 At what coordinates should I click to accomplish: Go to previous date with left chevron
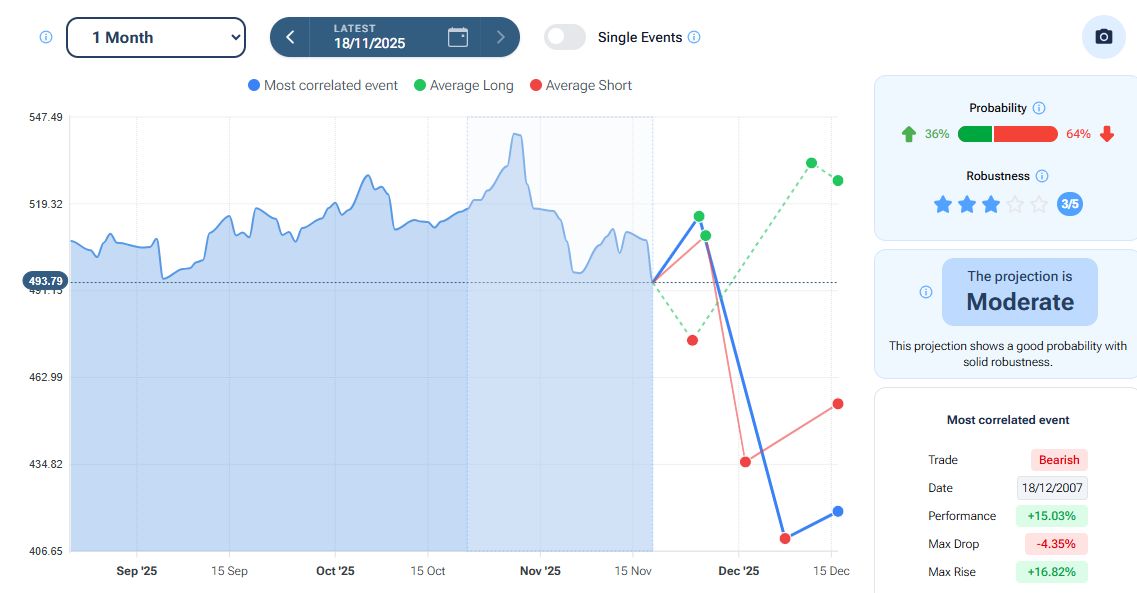coord(290,37)
